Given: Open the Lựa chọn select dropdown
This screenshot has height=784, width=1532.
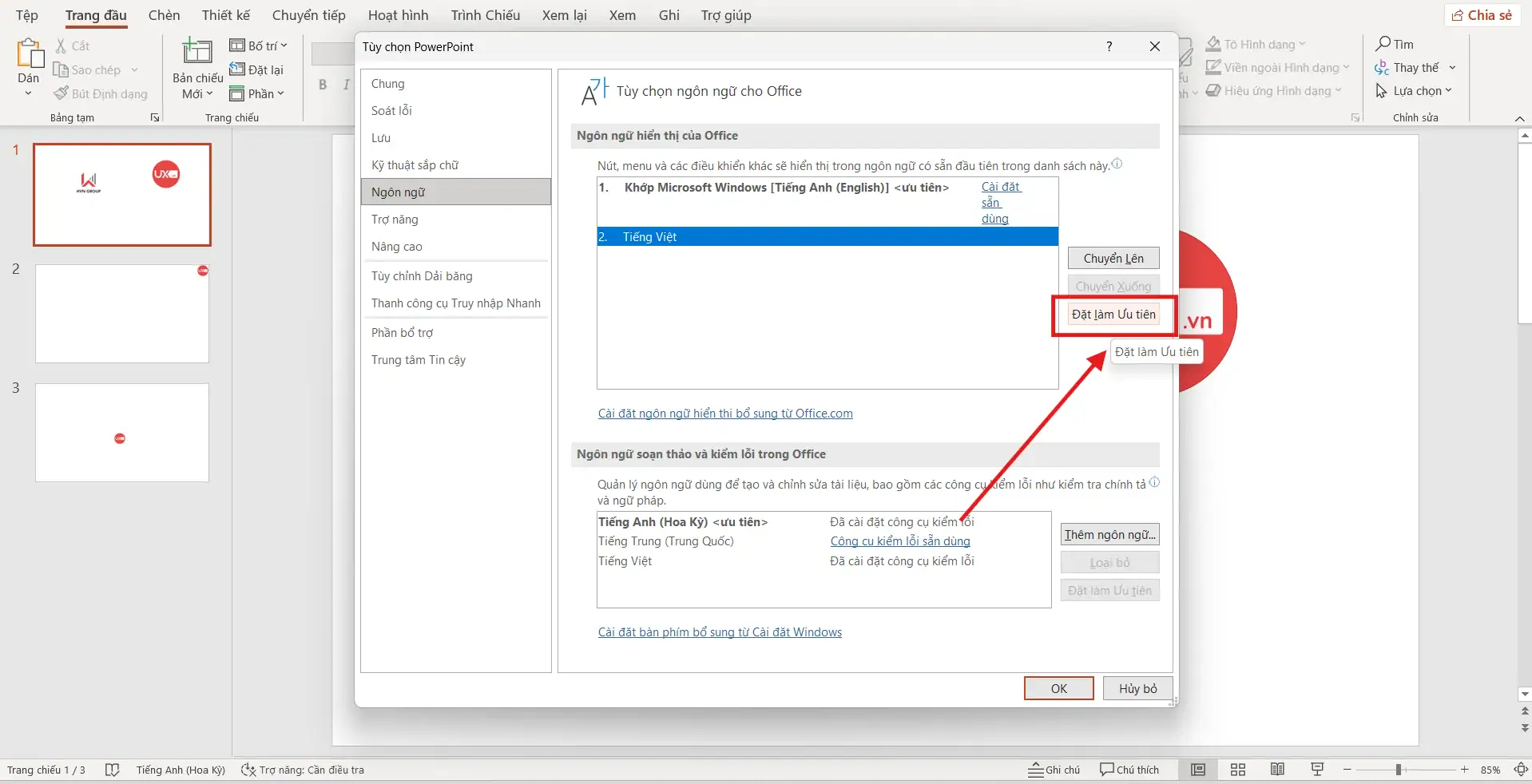Looking at the screenshot, I should (1415, 91).
